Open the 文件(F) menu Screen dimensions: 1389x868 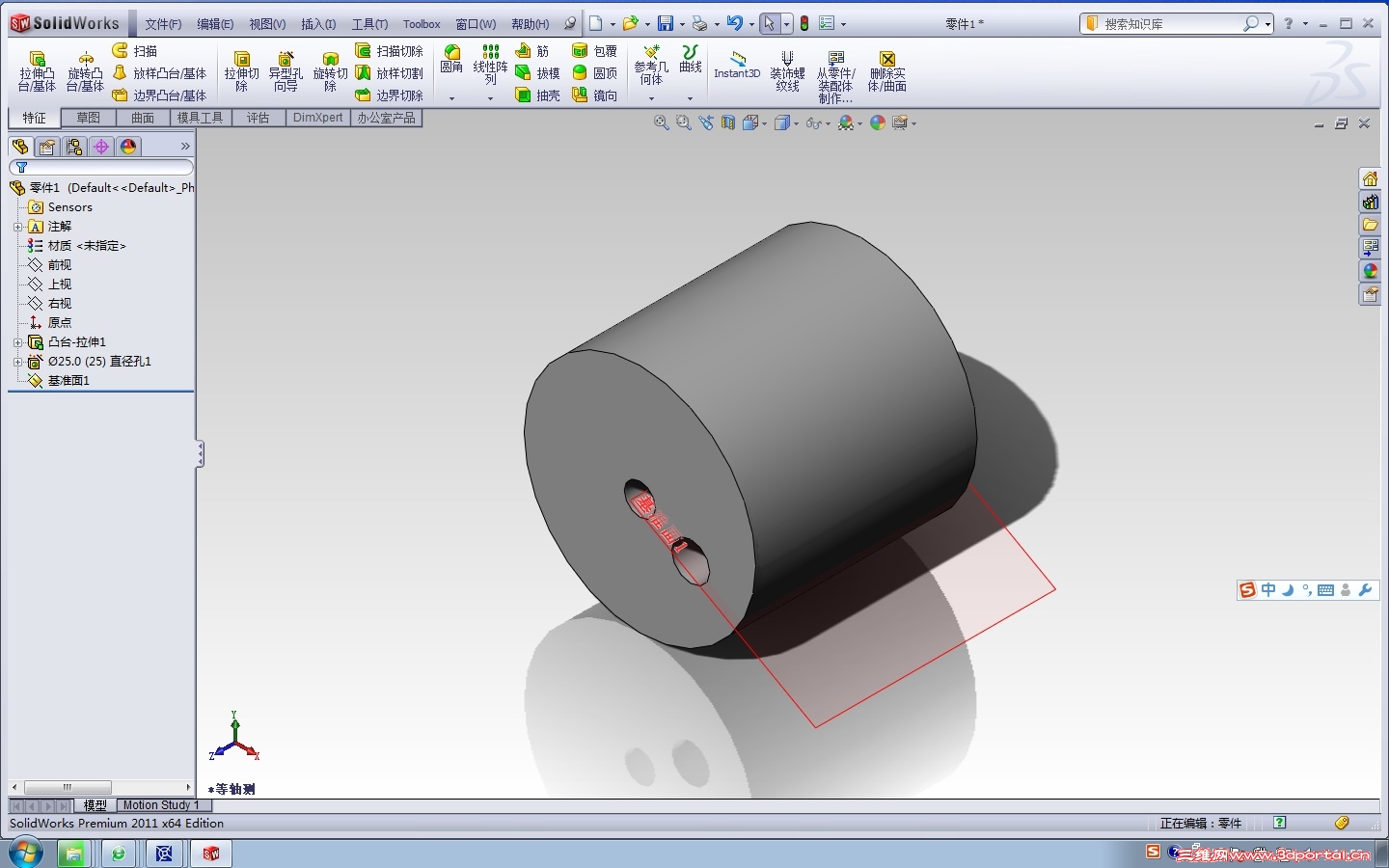point(163,24)
